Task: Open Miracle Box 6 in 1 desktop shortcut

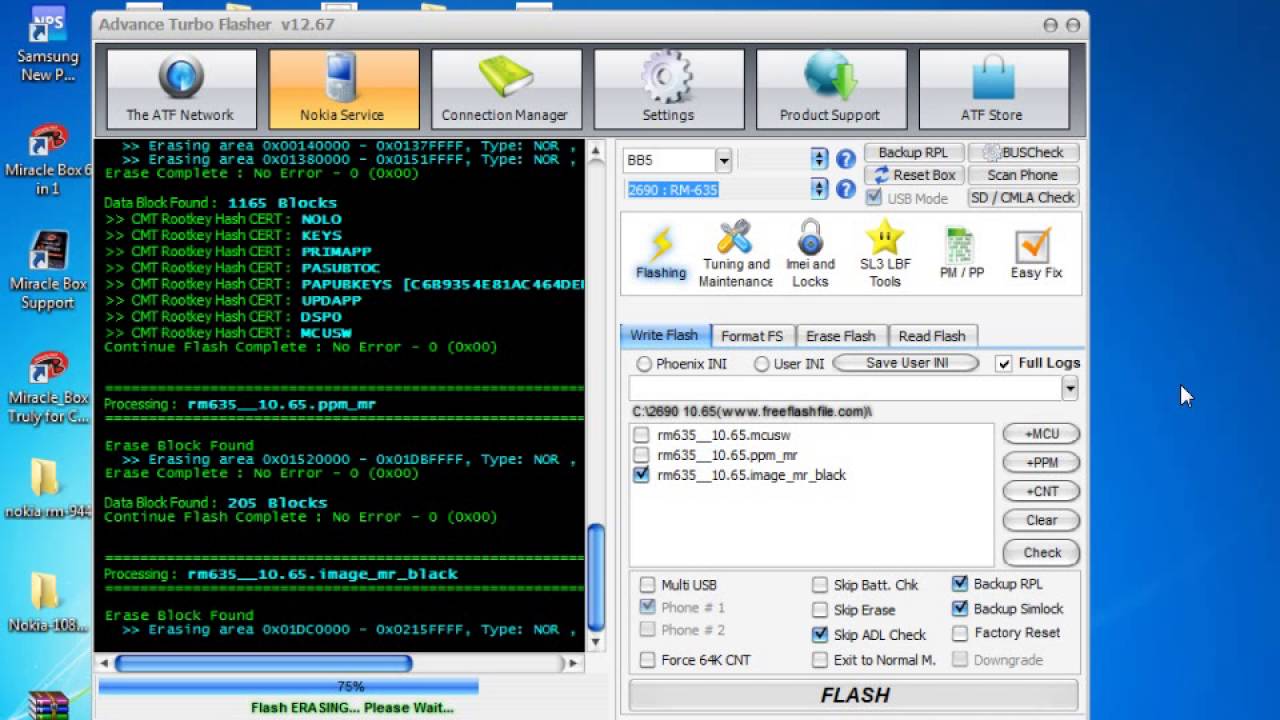Action: [47, 160]
